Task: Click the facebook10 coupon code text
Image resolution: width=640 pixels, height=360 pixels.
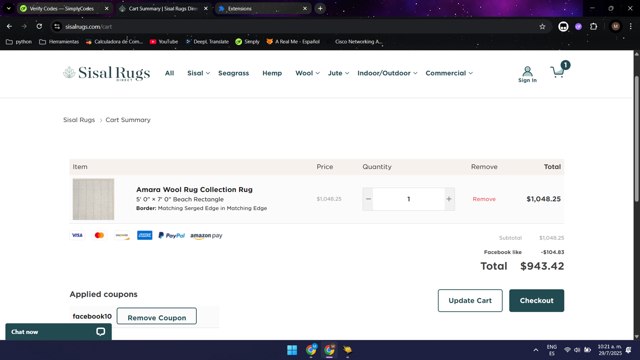Action: point(92,316)
